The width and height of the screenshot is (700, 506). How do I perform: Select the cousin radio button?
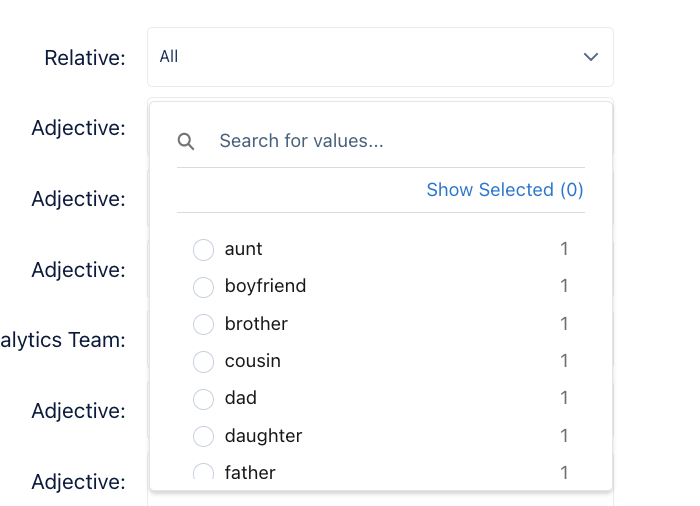(x=203, y=361)
